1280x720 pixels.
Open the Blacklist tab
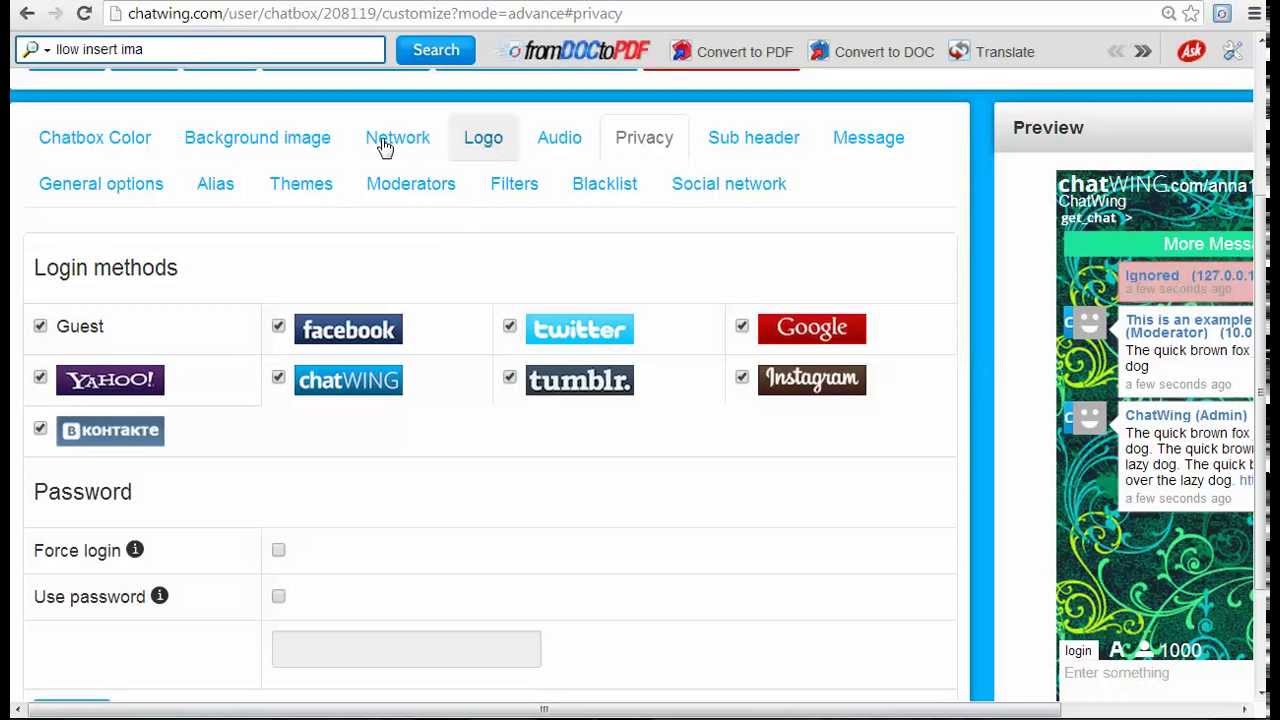604,184
